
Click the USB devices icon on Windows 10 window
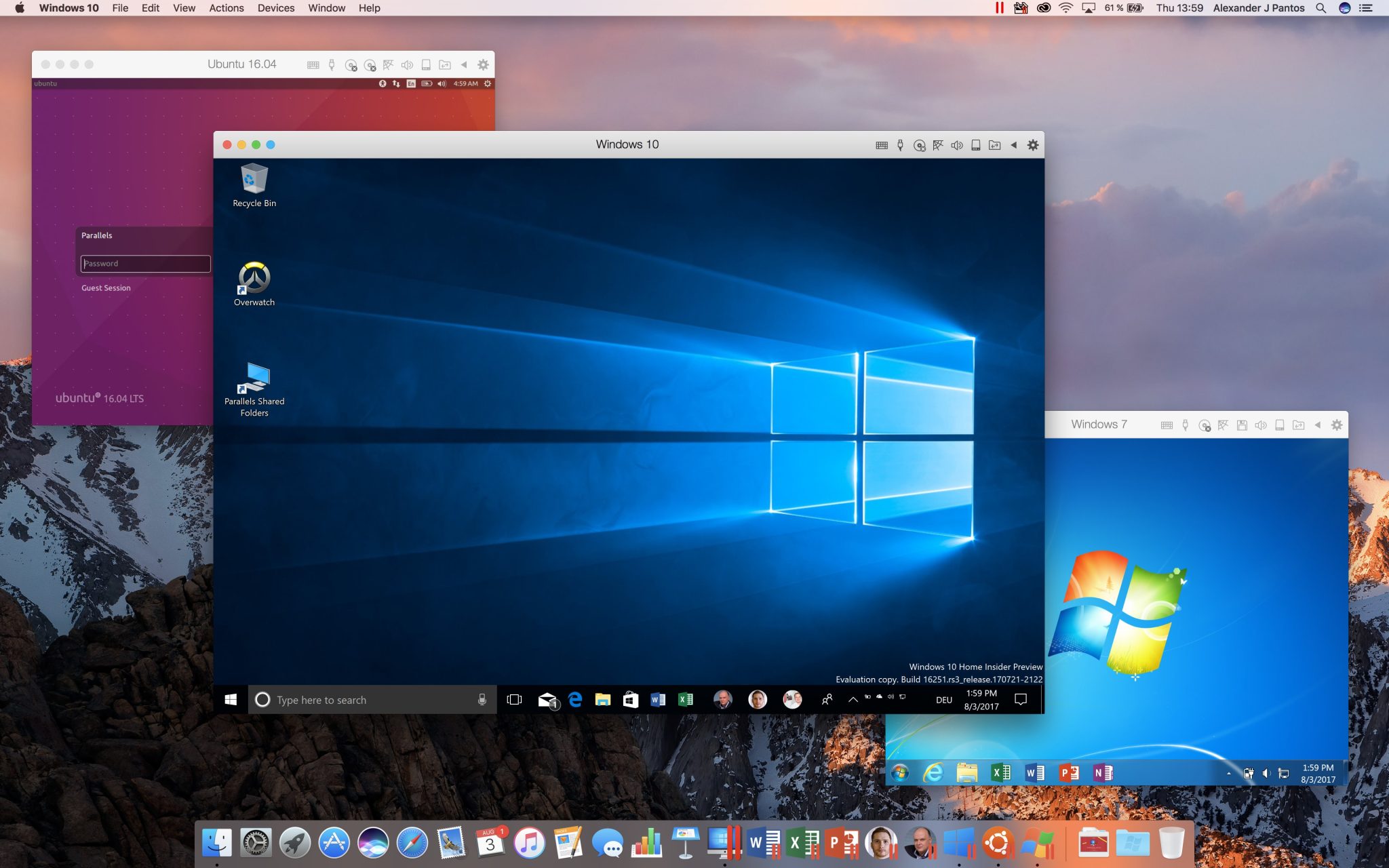[900, 144]
